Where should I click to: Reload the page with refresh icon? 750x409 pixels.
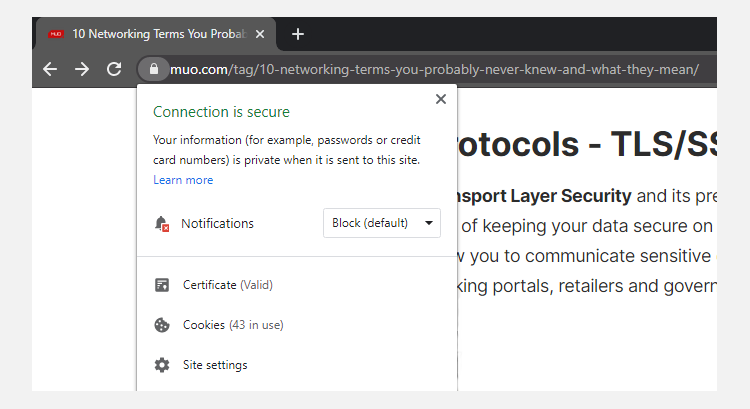114,69
